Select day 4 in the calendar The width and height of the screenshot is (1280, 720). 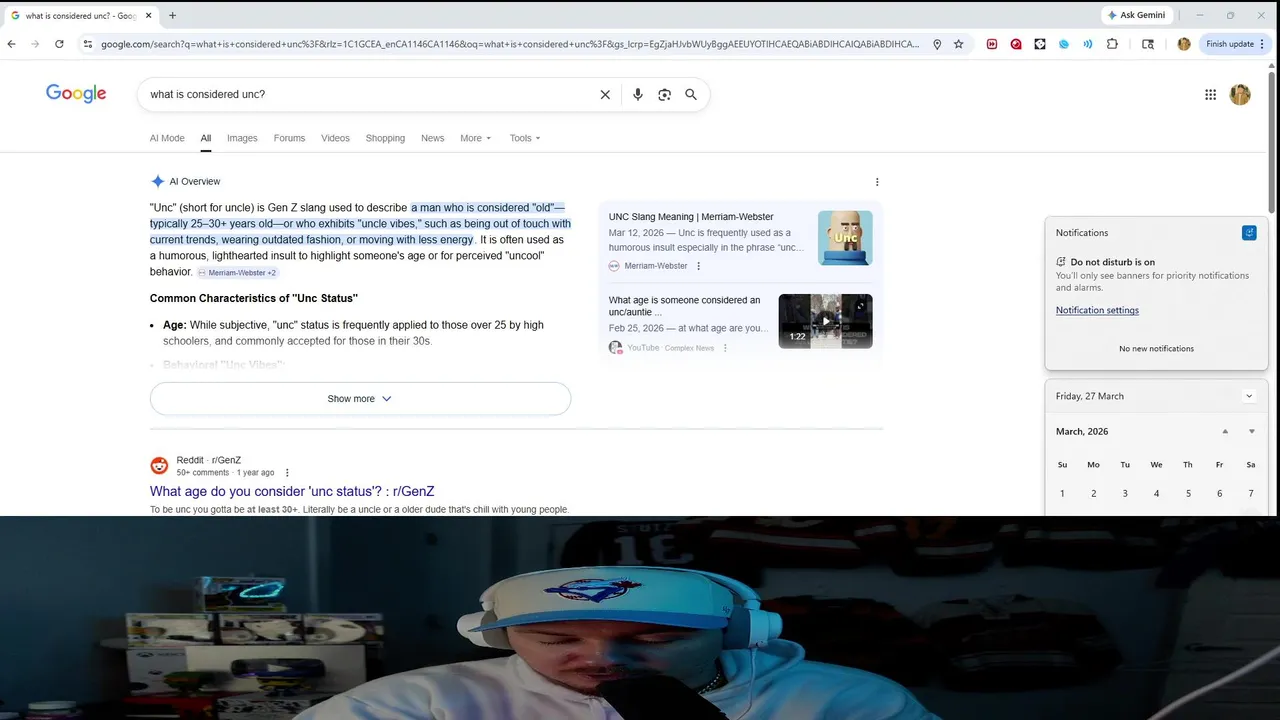tap(1156, 494)
